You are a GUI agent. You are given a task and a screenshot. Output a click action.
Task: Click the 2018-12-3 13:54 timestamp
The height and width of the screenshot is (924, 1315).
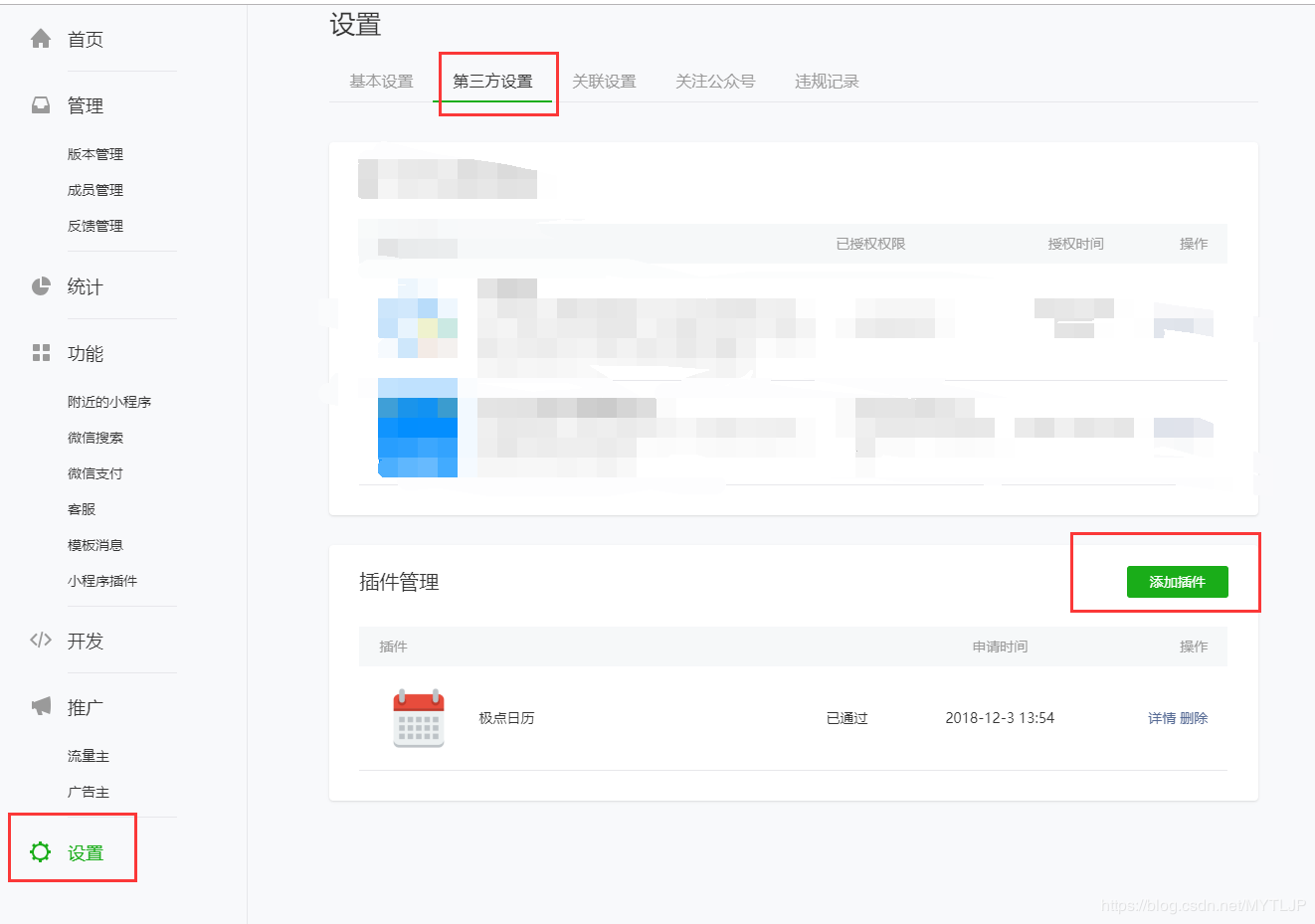point(1000,718)
